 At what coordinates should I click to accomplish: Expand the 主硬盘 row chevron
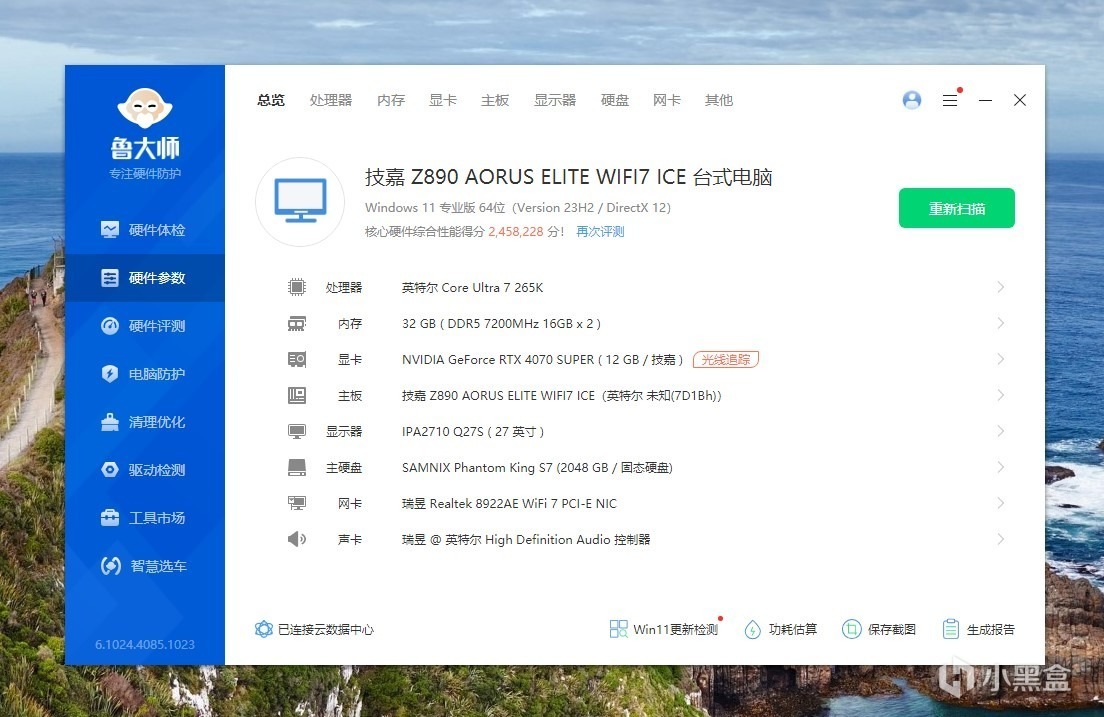coord(1000,467)
